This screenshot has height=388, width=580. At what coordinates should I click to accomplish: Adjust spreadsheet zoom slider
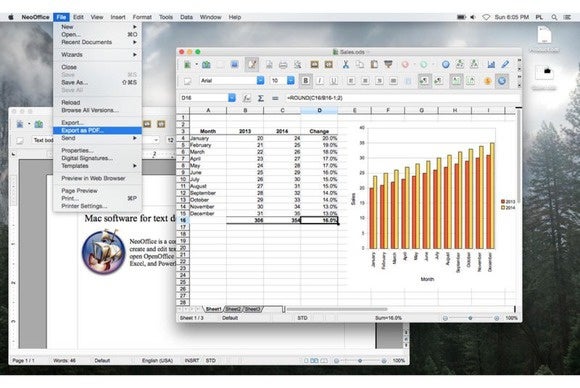click(471, 318)
